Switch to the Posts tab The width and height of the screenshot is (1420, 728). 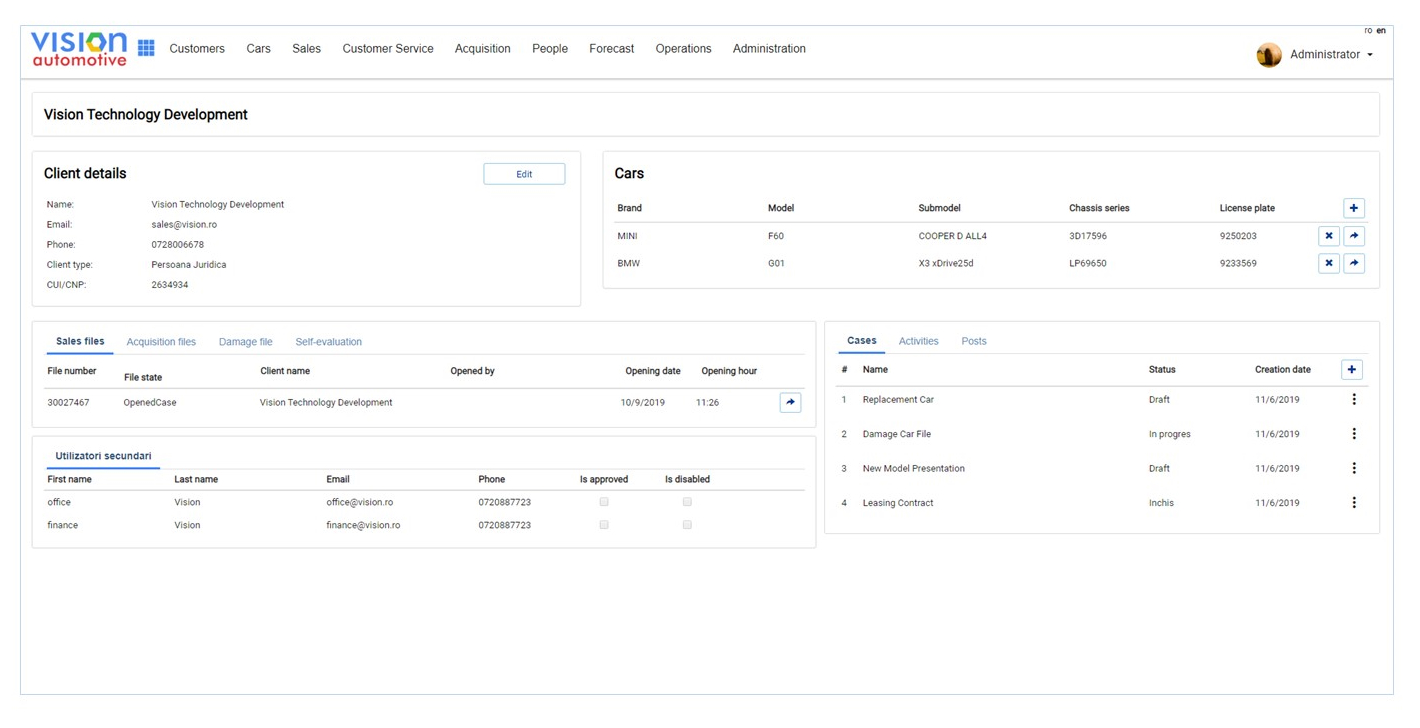point(974,341)
